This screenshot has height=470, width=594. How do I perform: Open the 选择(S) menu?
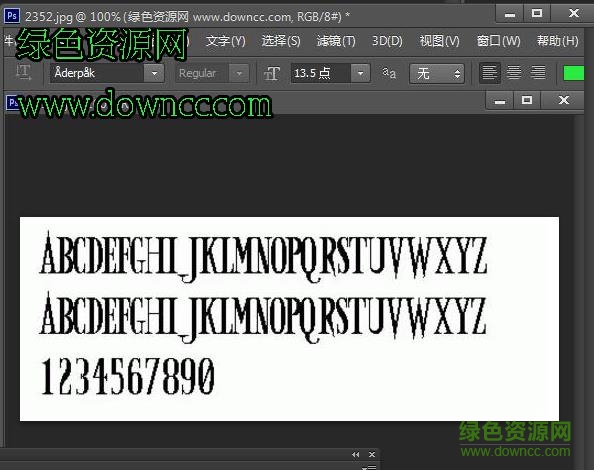click(281, 41)
